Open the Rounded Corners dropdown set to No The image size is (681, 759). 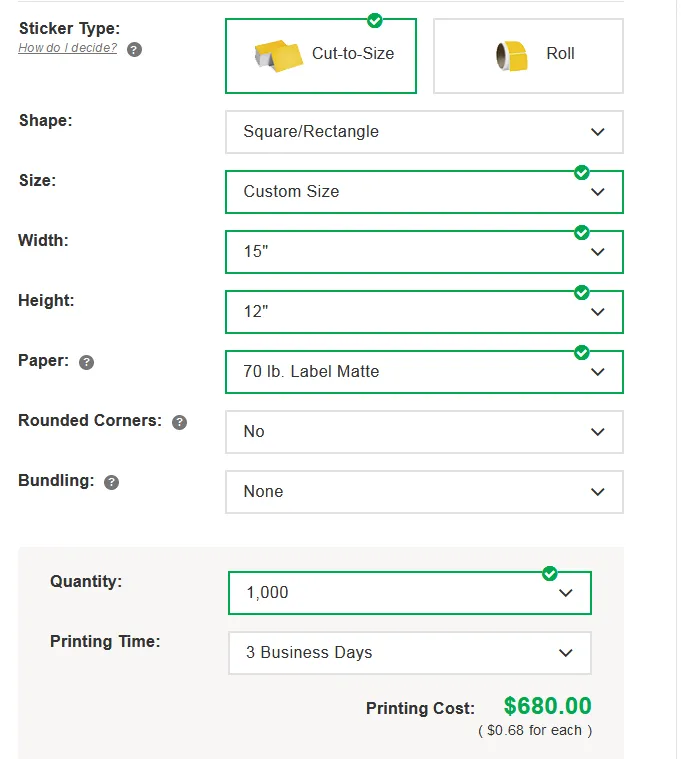pyautogui.click(x=424, y=432)
